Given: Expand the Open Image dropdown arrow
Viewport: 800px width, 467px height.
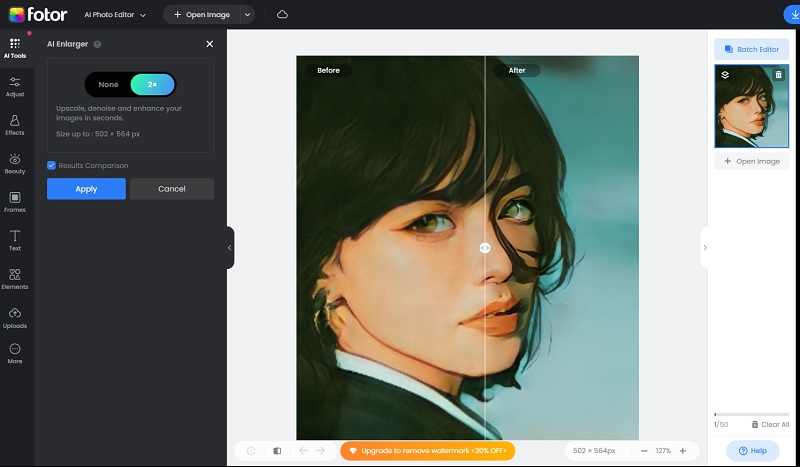Looking at the screenshot, I should pos(247,15).
